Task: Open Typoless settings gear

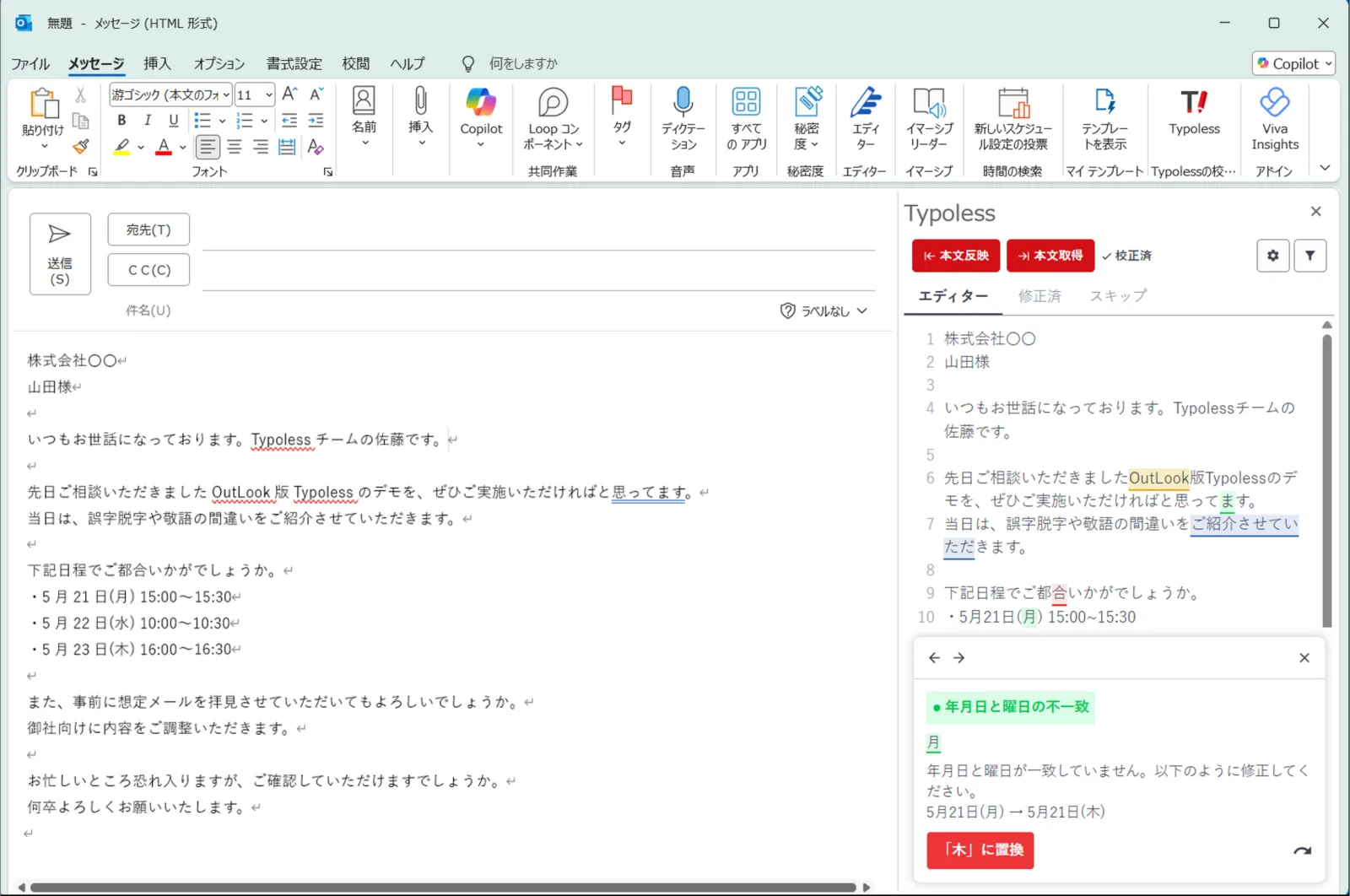Action: click(x=1272, y=256)
